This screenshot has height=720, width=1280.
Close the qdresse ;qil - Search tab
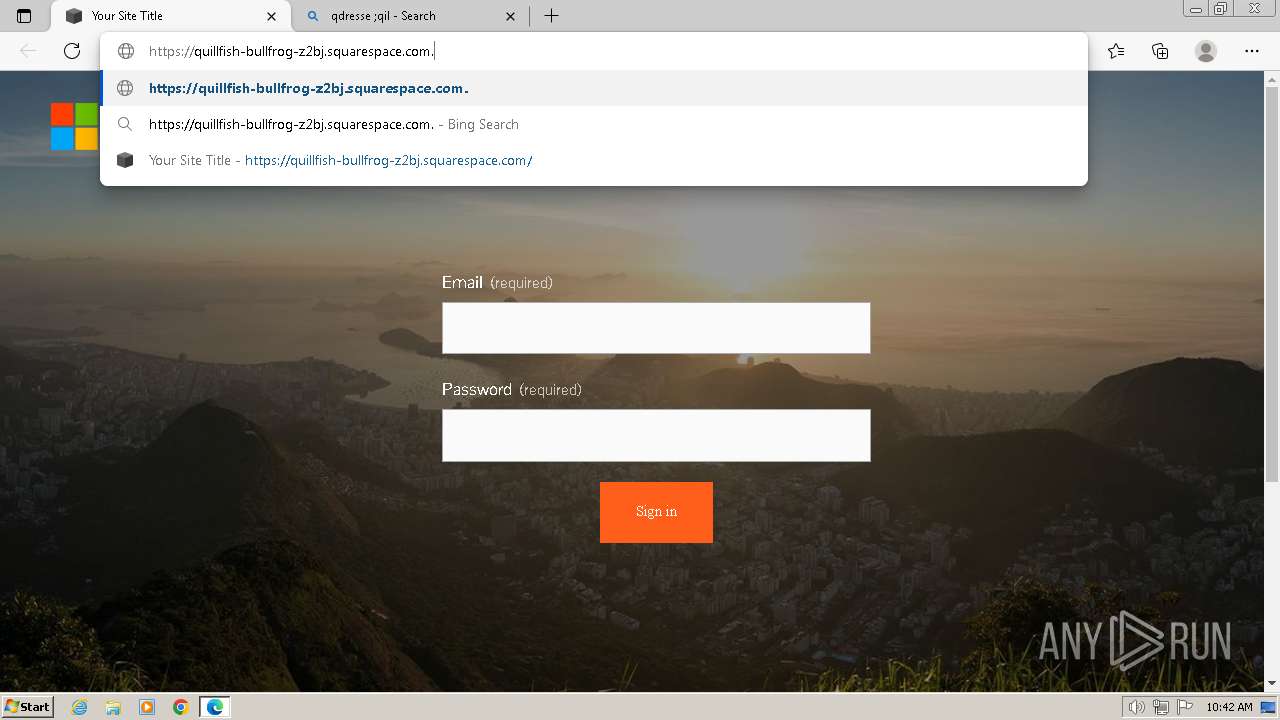[511, 16]
